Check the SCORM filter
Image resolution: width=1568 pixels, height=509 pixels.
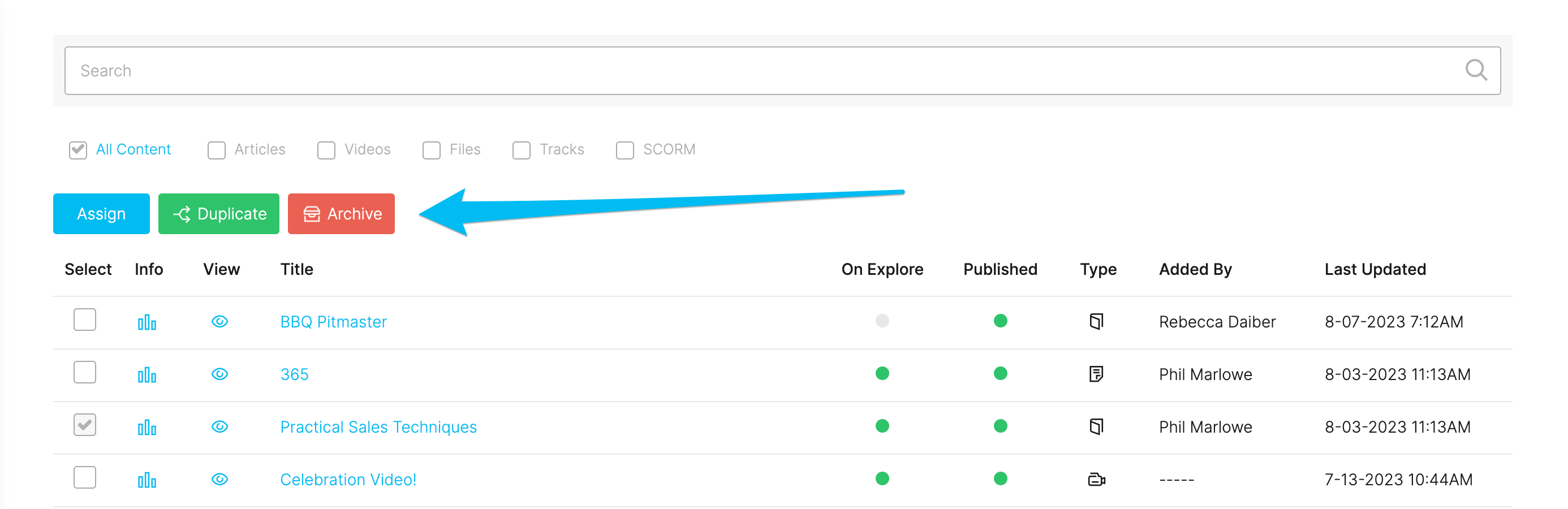pyautogui.click(x=624, y=150)
